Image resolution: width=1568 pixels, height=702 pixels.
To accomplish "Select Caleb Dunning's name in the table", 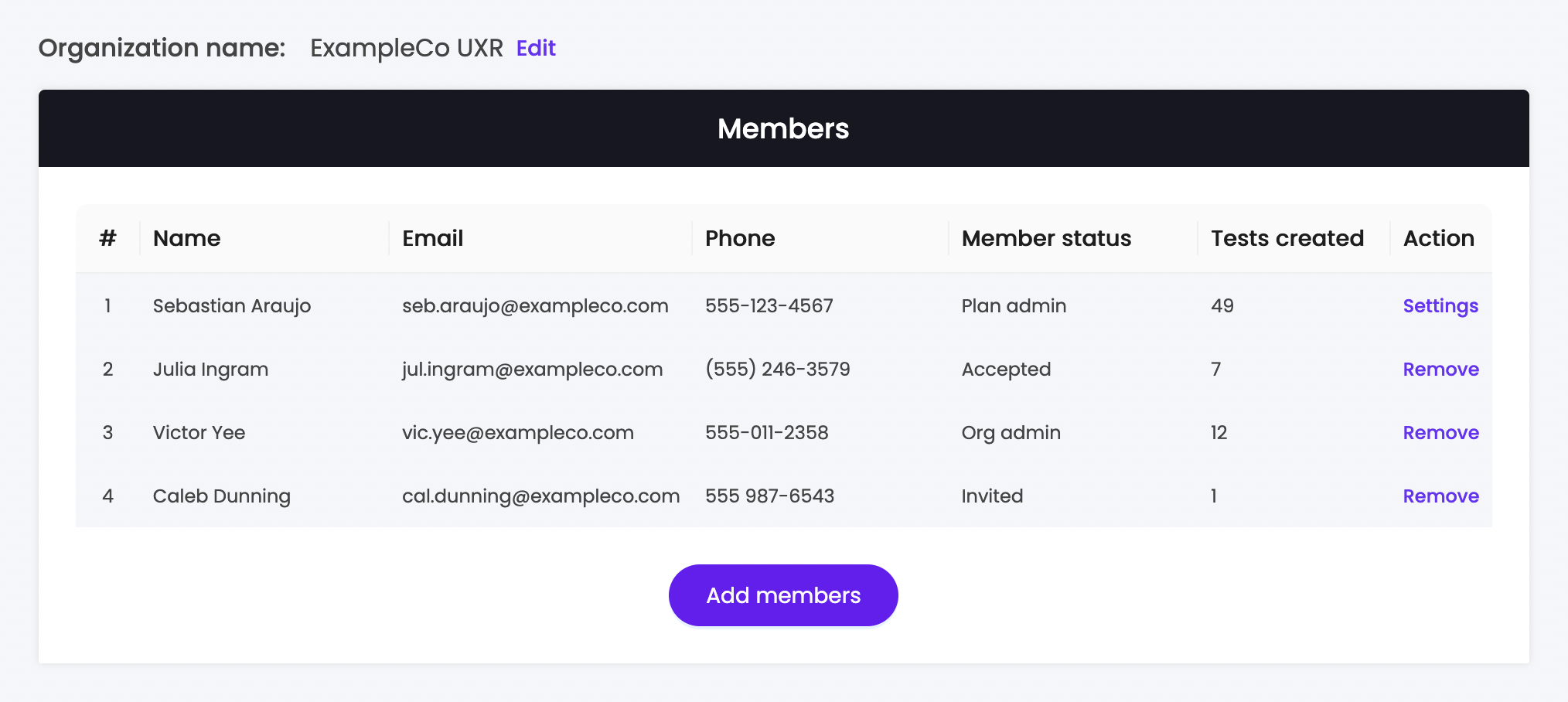I will coord(221,496).
